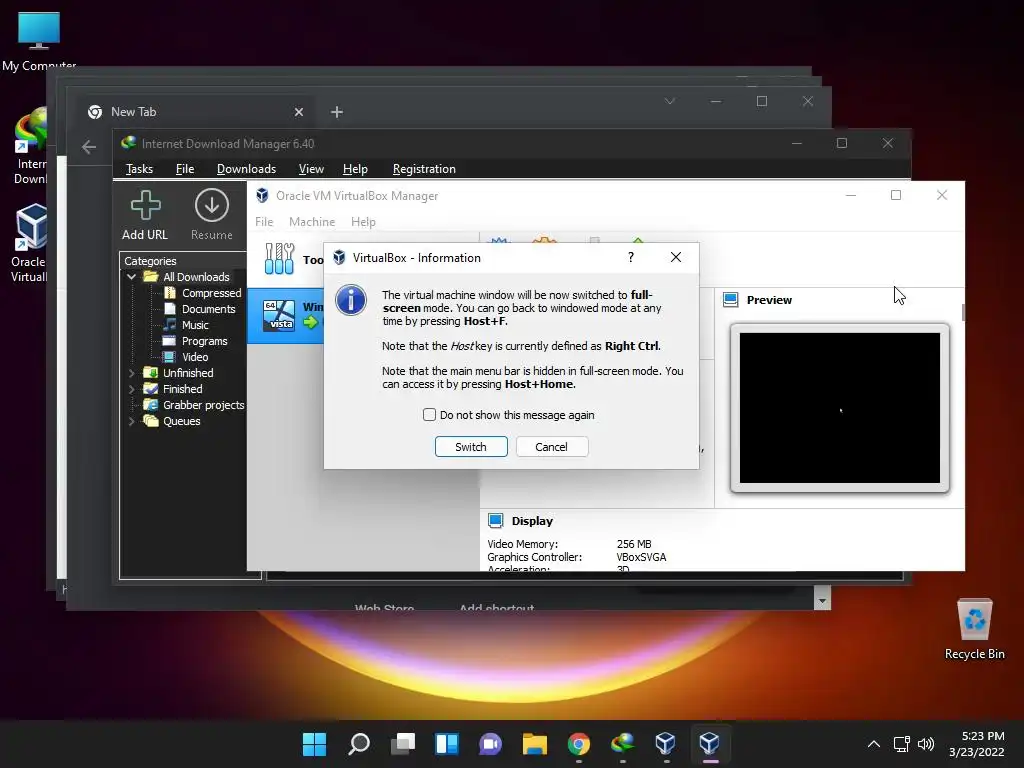Image resolution: width=1024 pixels, height=768 pixels.
Task: Open the Windows Start button
Action: point(314,743)
